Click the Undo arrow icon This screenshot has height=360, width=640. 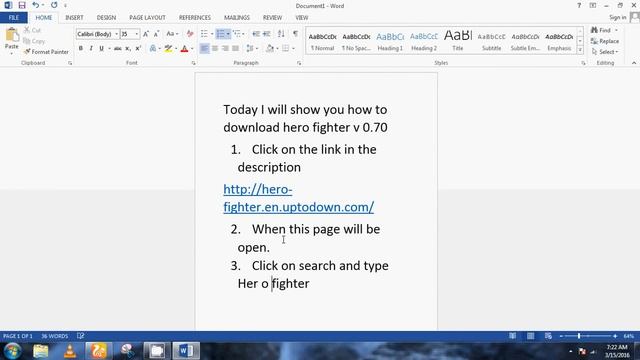click(36, 5)
